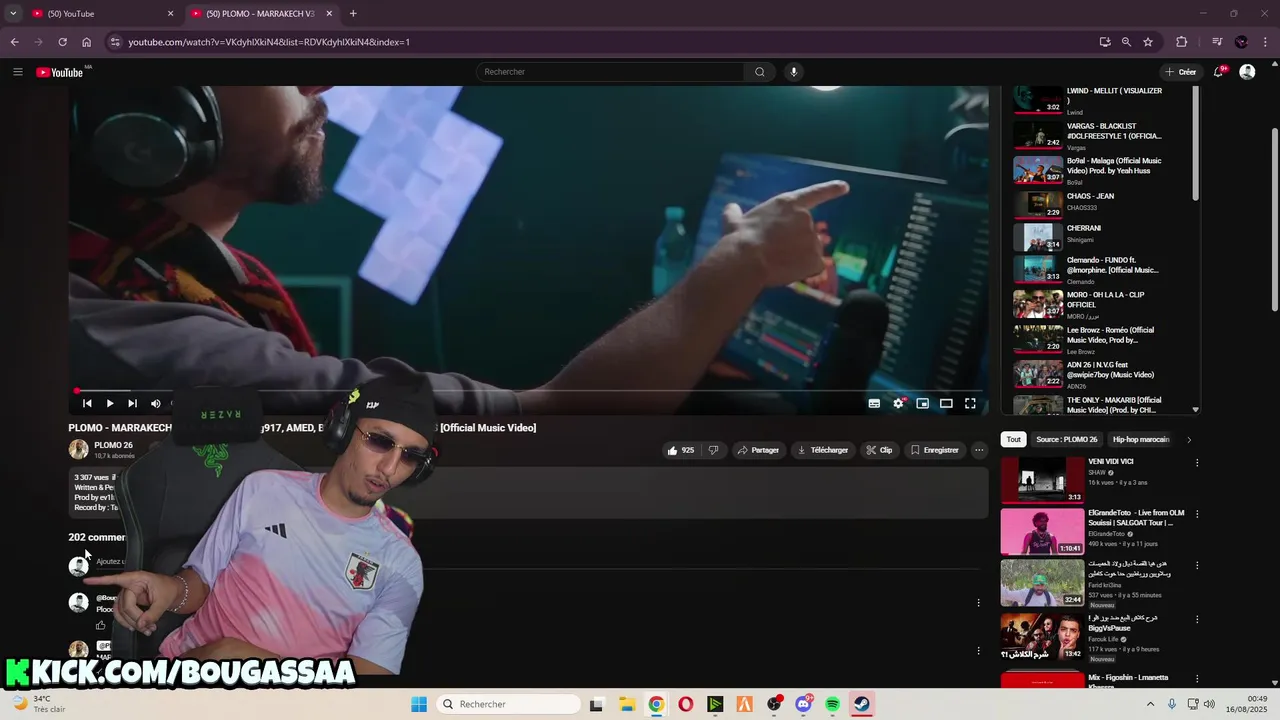1280x720 pixels.
Task: Play CHERRANI playlist item
Action: [1084, 228]
